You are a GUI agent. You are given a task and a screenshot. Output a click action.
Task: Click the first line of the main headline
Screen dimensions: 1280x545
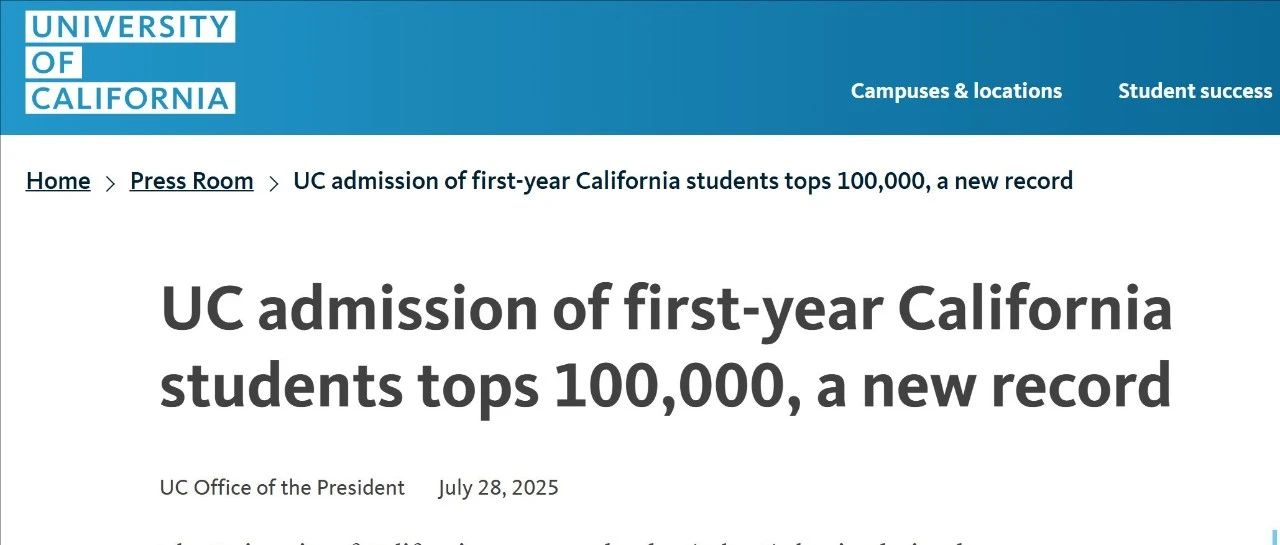point(666,310)
